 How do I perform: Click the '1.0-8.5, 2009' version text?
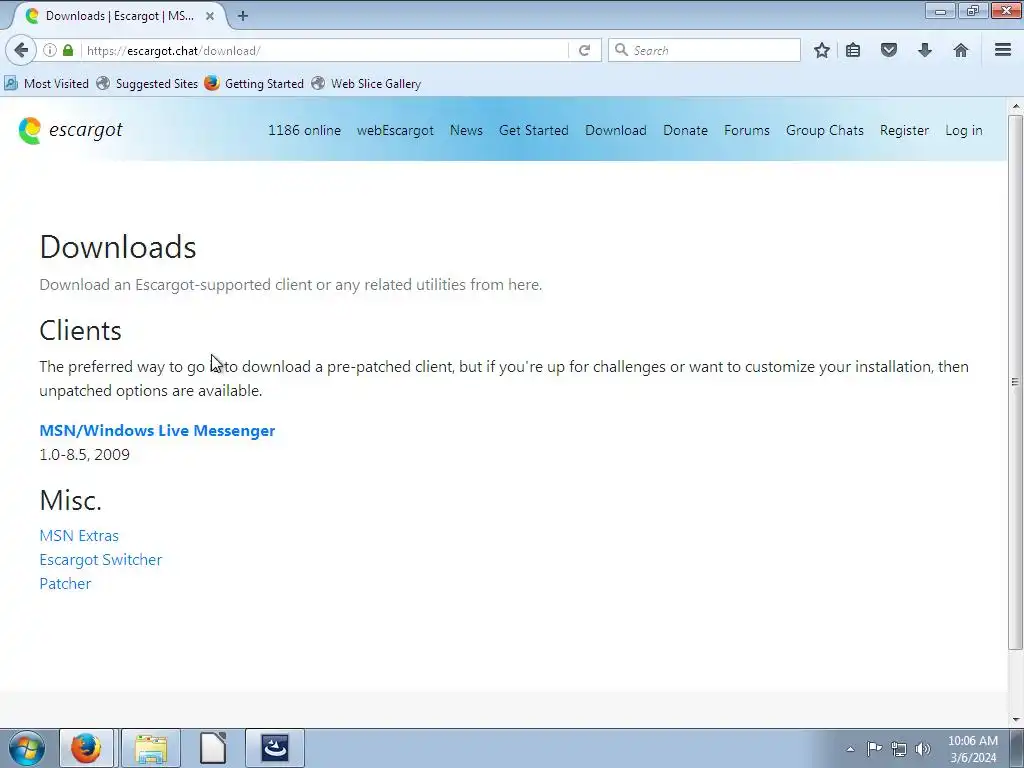point(84,455)
